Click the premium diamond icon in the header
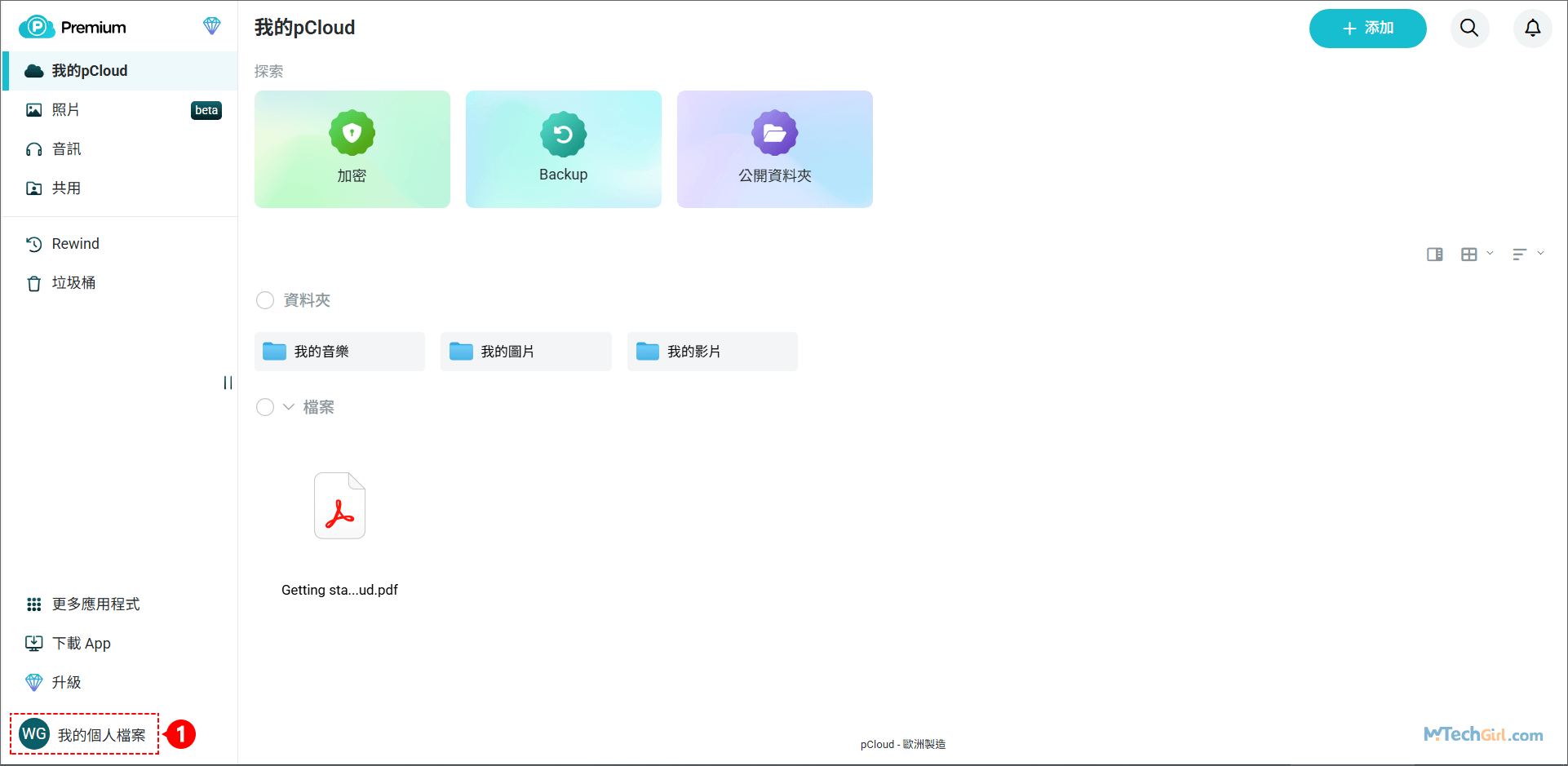 (x=212, y=26)
